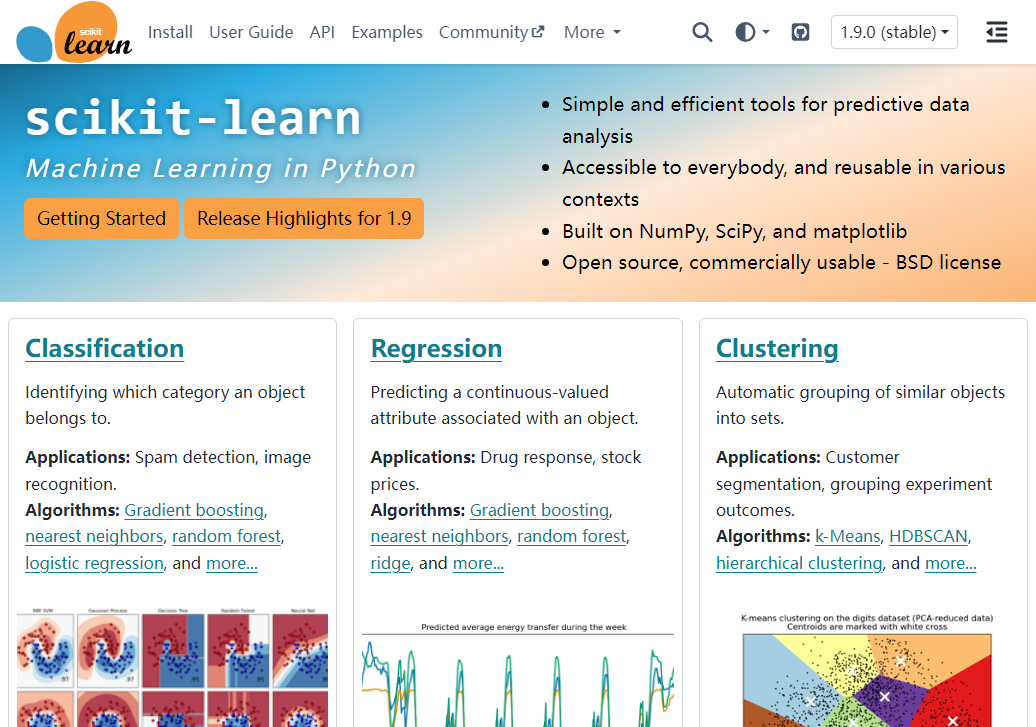The width and height of the screenshot is (1036, 727).
Task: Open nearest neighbors under Regression
Action: (439, 536)
